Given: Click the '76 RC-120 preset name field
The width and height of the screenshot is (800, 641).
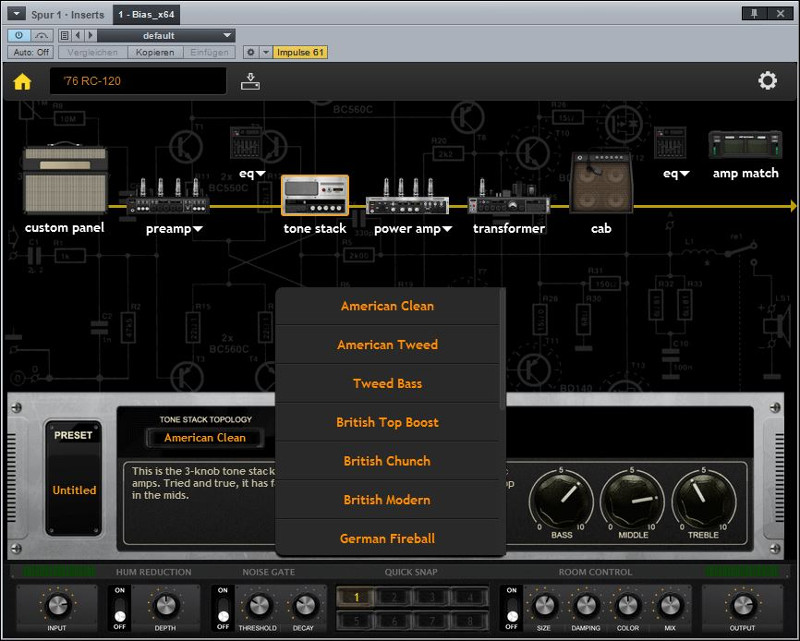Looking at the screenshot, I should [138, 81].
